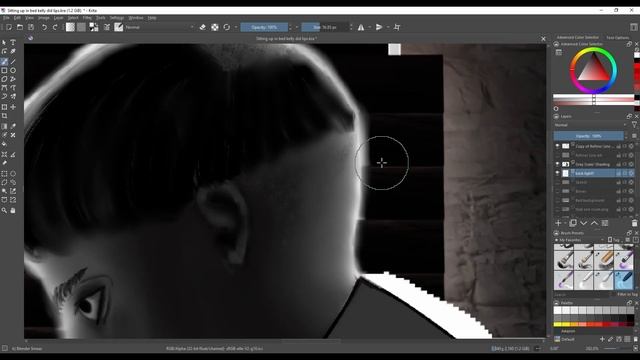Select the Pan hand tool
This screenshot has height=360, width=640.
tap(13, 210)
